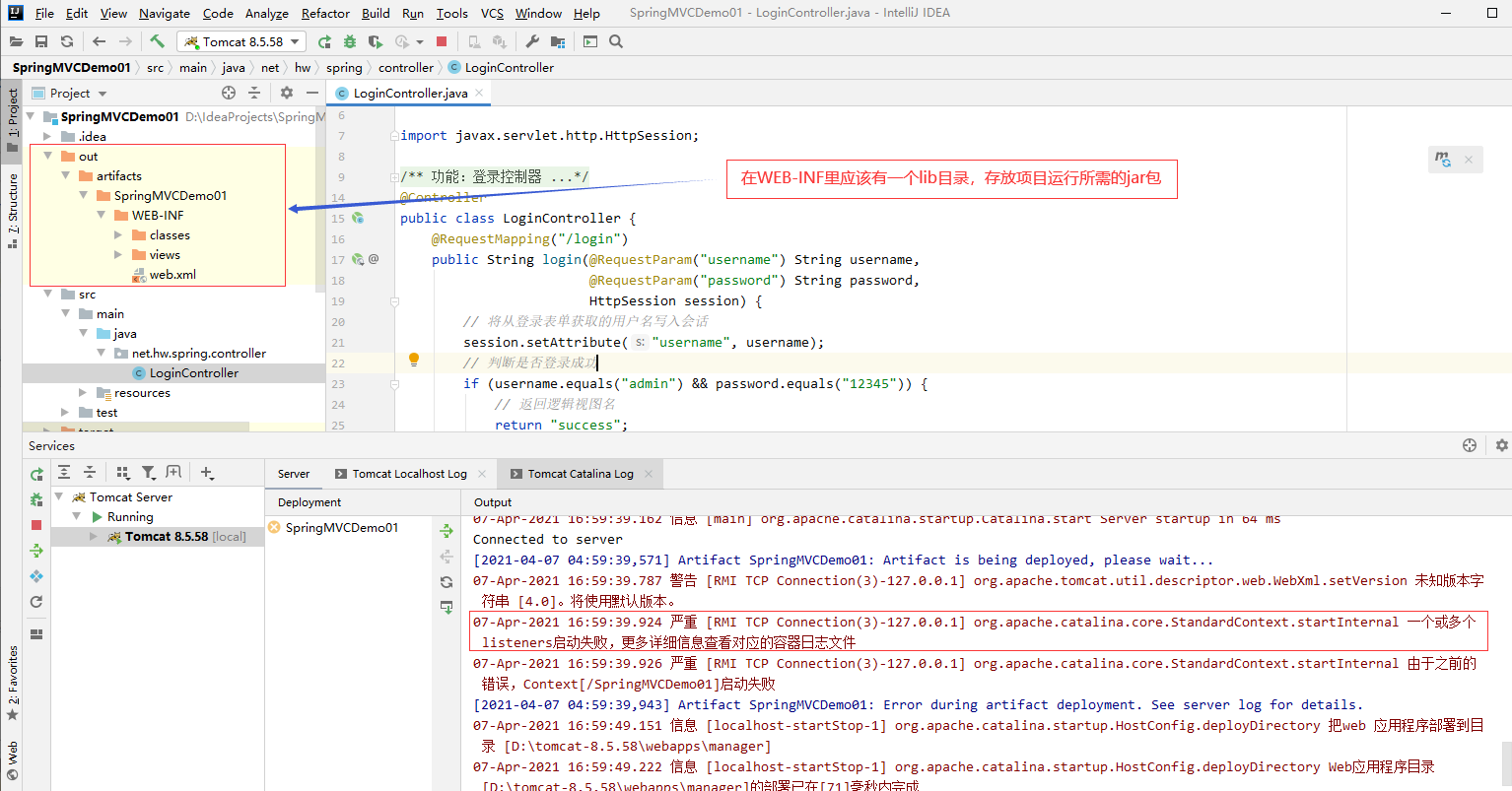Image resolution: width=1512 pixels, height=791 pixels.
Task: Click the Debug bug icon in main toolbar
Action: 350,41
